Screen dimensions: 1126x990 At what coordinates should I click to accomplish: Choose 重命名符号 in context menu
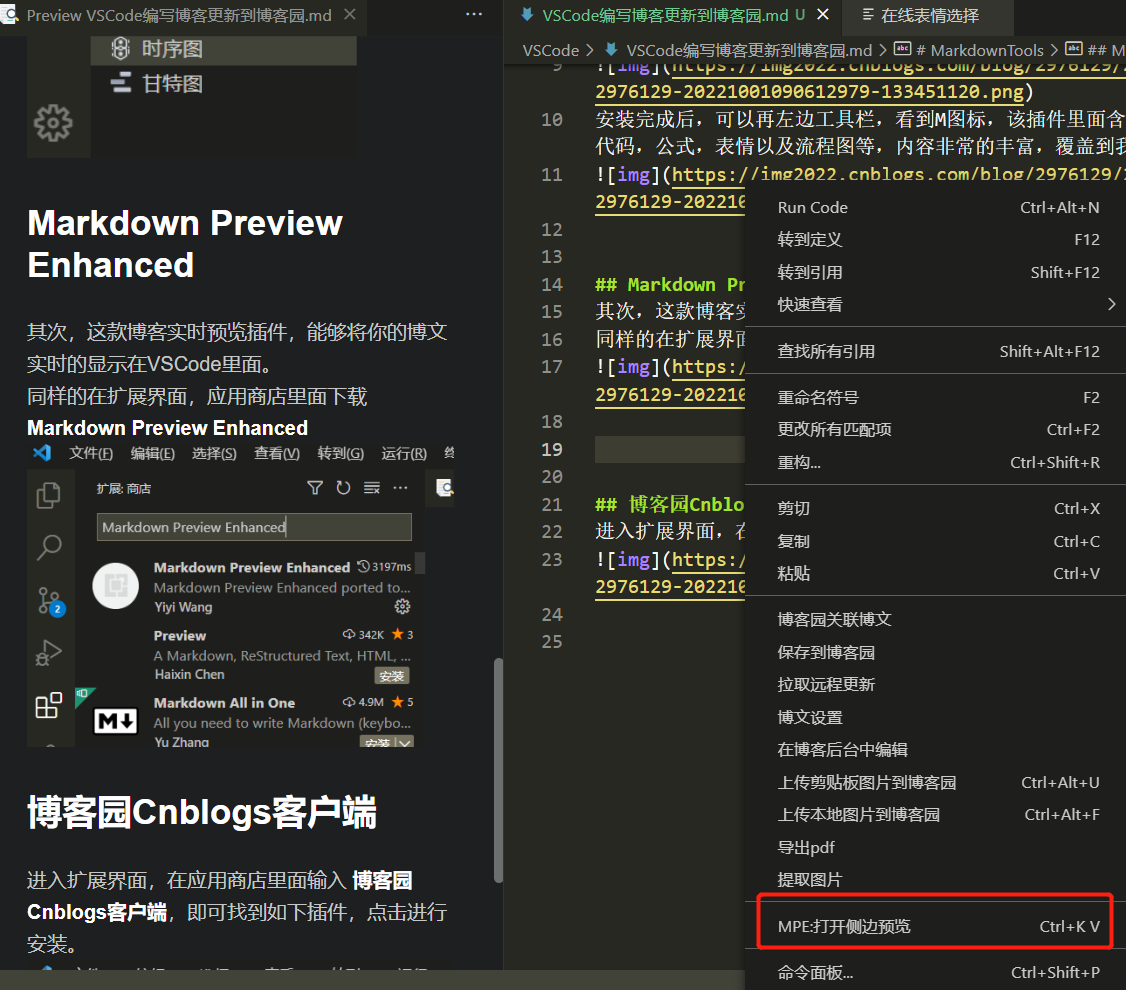pos(938,397)
